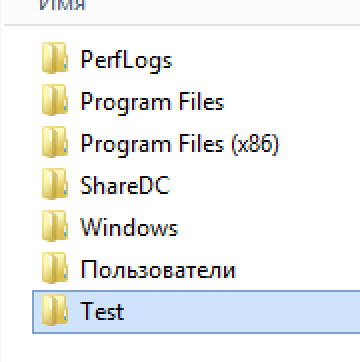Sort by the Имя column header
The height and width of the screenshot is (362, 360).
coord(63,5)
